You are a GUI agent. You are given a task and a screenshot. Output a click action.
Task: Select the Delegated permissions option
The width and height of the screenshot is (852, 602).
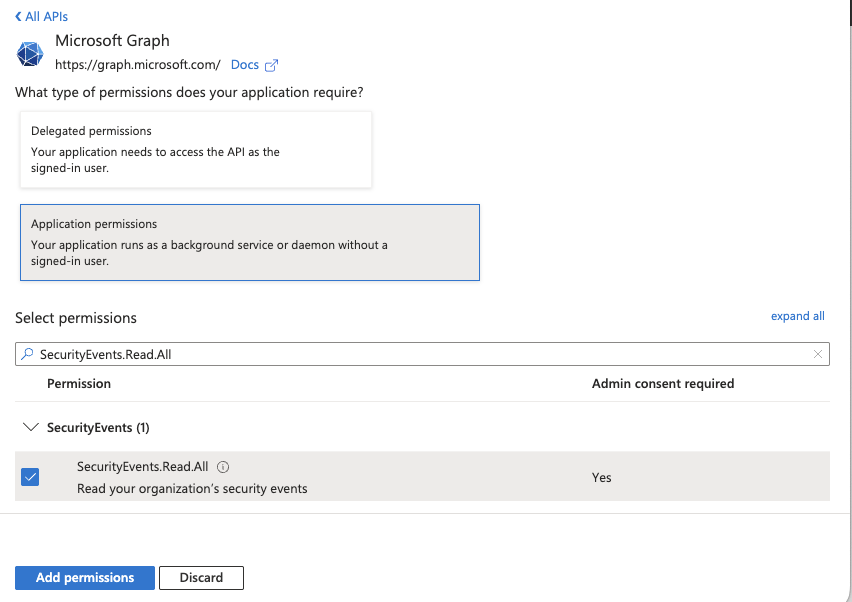196,149
